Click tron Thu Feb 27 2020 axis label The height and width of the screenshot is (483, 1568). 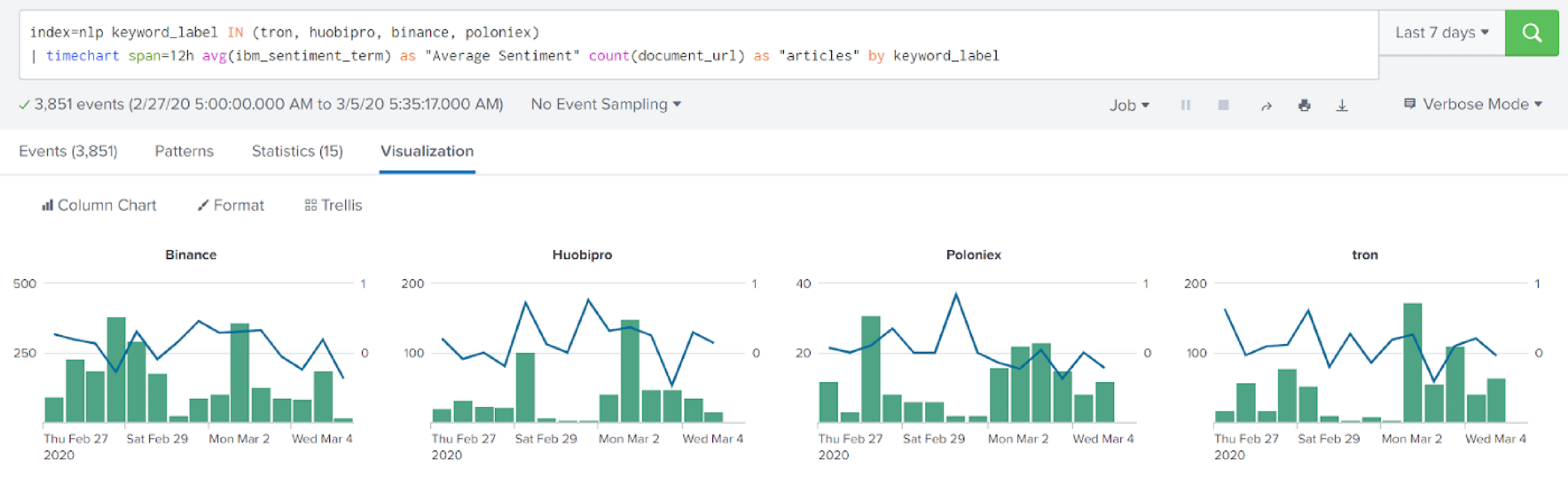[x=1246, y=447]
